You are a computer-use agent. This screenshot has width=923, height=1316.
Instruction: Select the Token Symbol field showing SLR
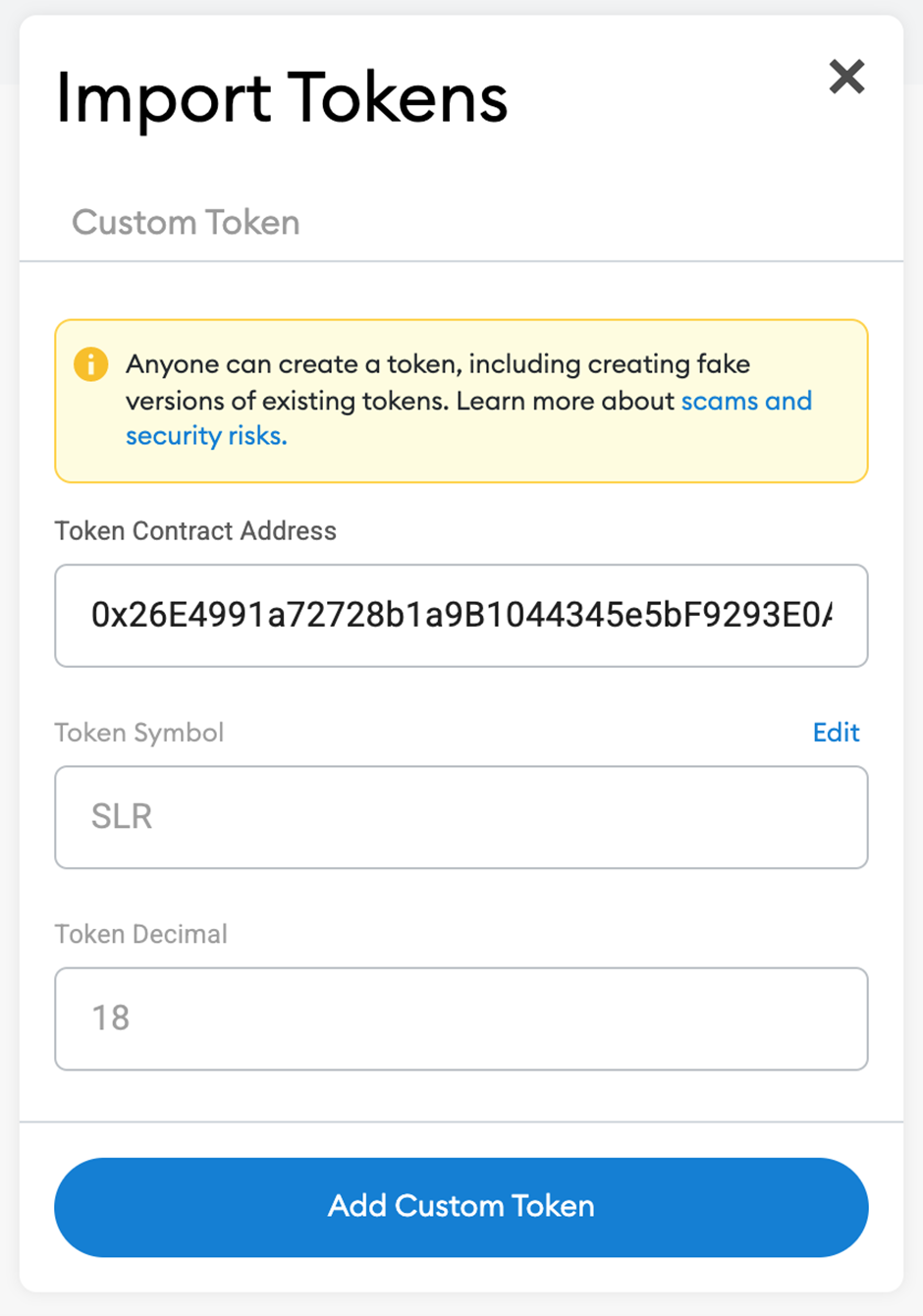pos(461,817)
